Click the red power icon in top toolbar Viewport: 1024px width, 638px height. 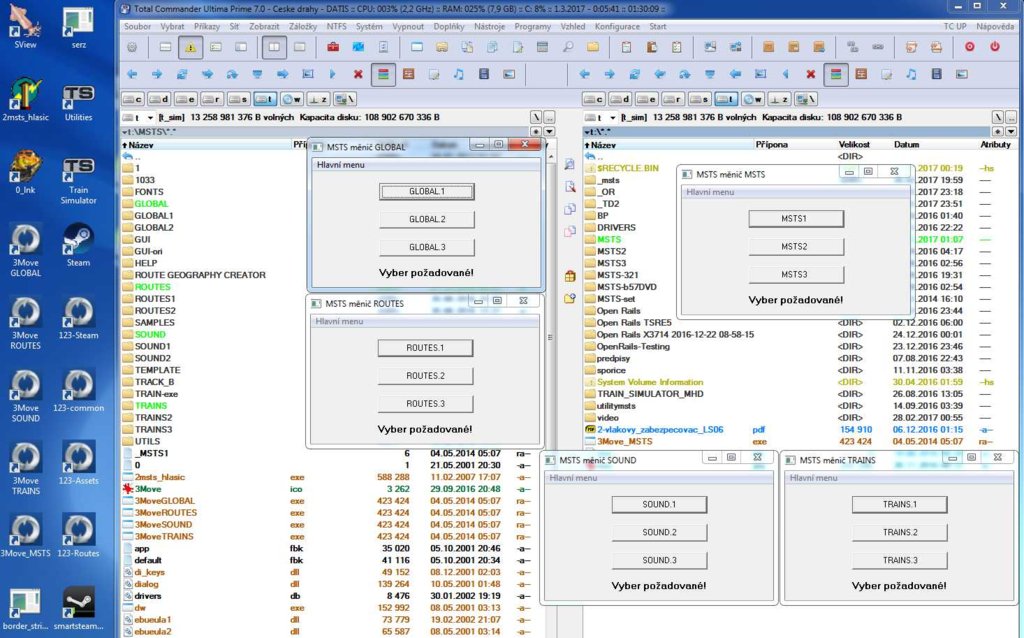pos(994,47)
